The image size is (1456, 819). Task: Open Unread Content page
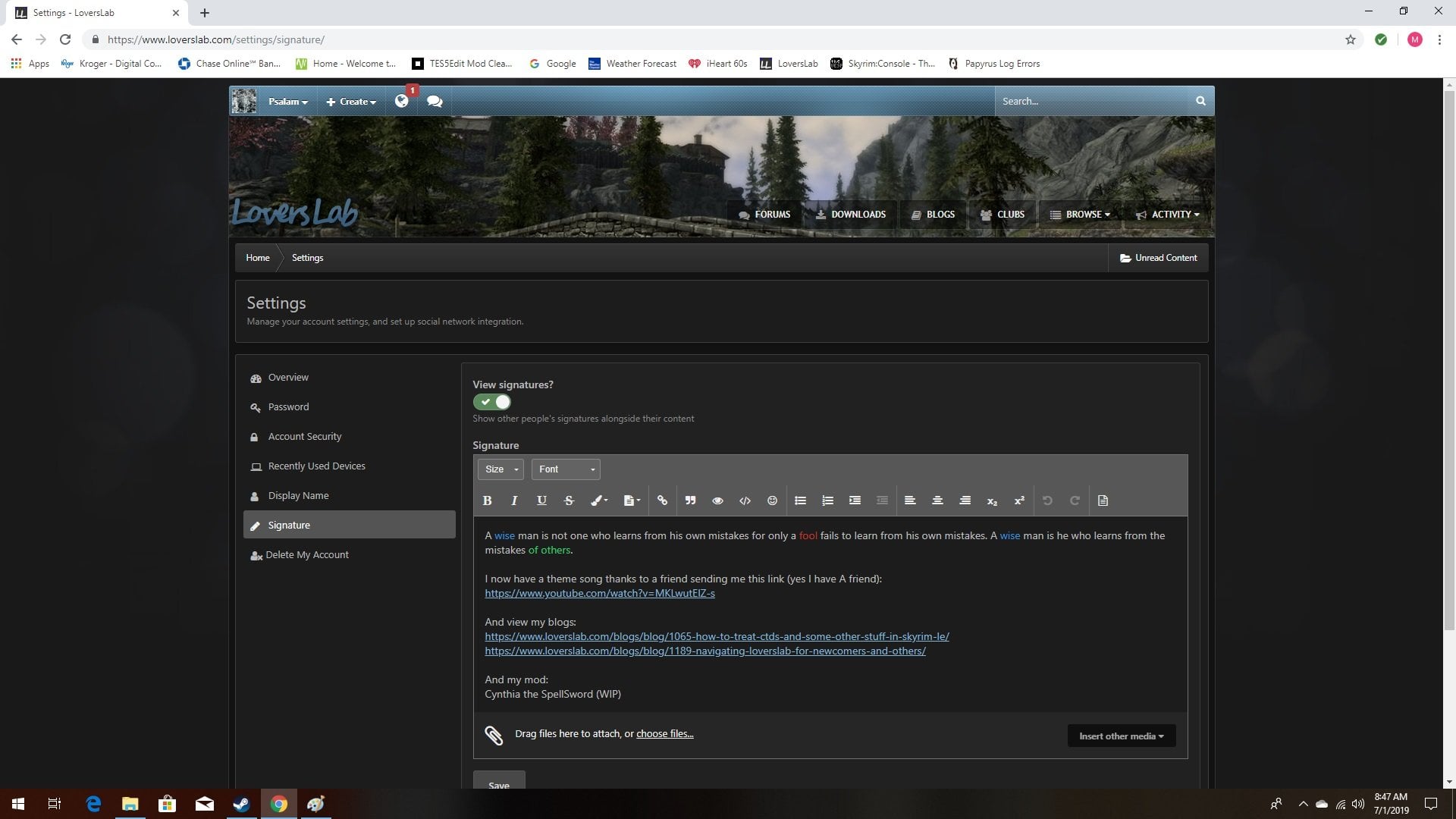coord(1158,258)
